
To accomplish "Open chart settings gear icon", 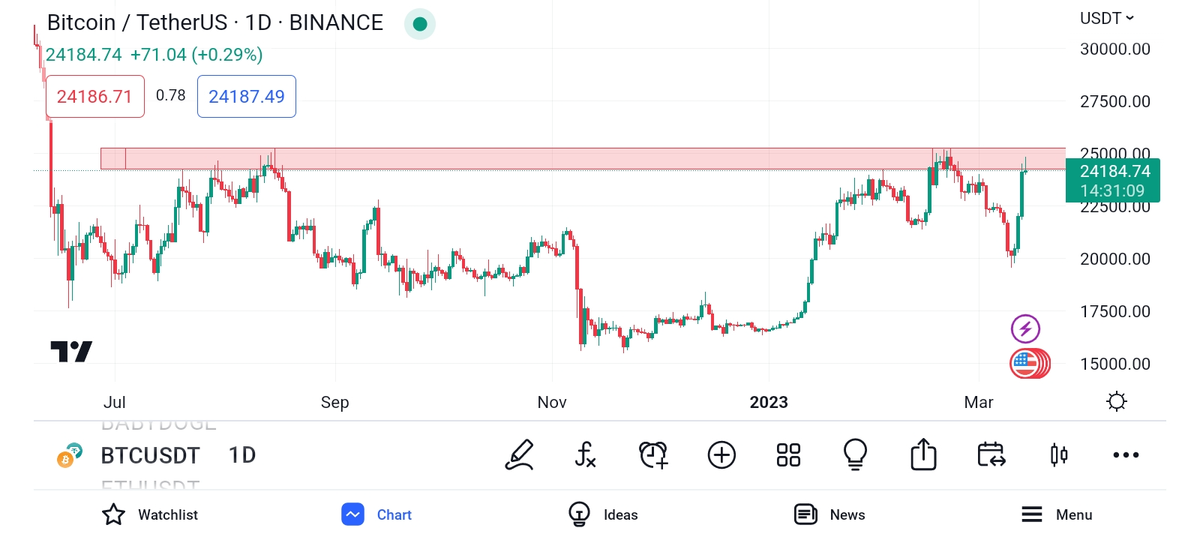I will [1117, 402].
